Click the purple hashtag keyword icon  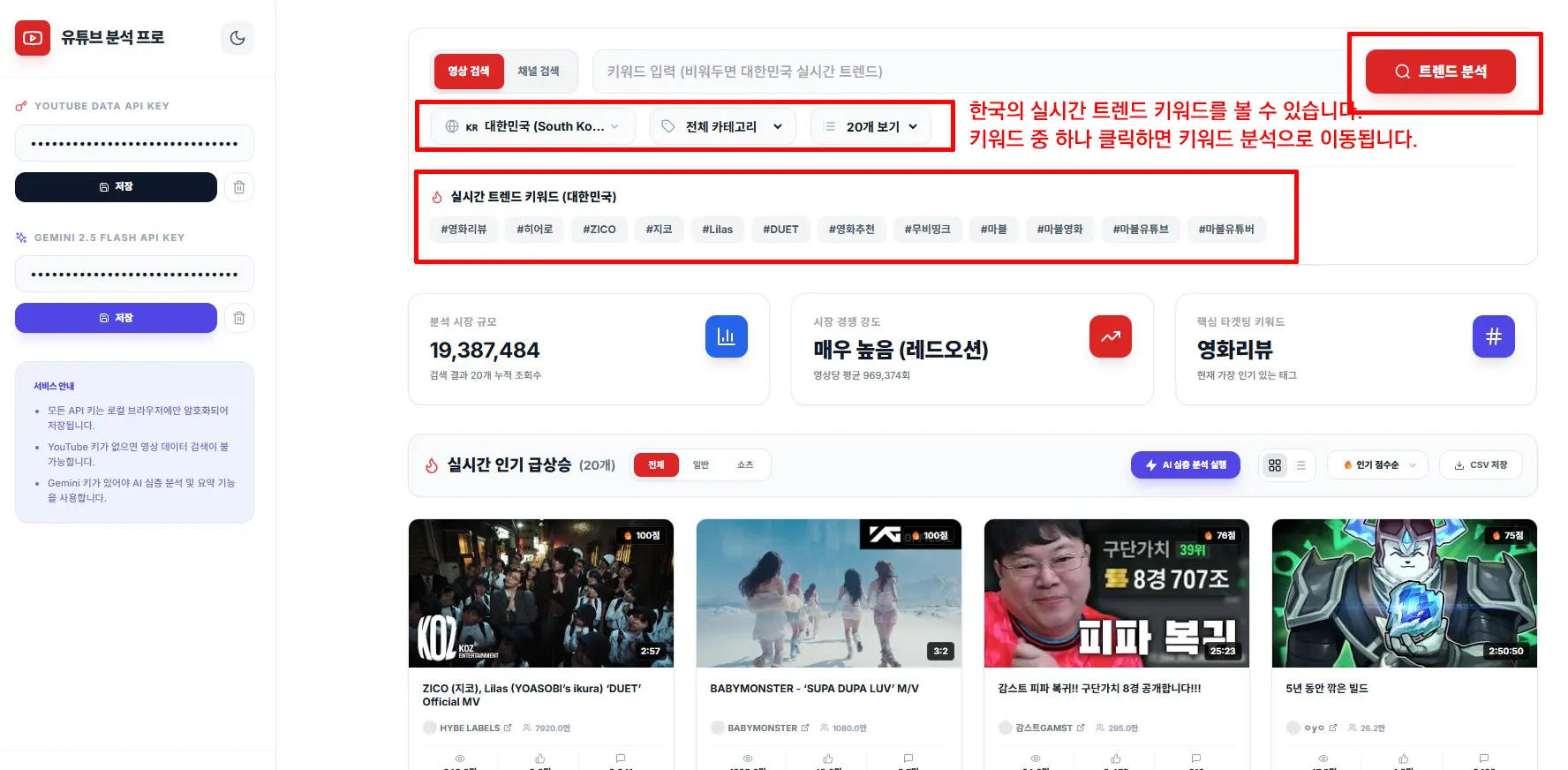point(1494,336)
